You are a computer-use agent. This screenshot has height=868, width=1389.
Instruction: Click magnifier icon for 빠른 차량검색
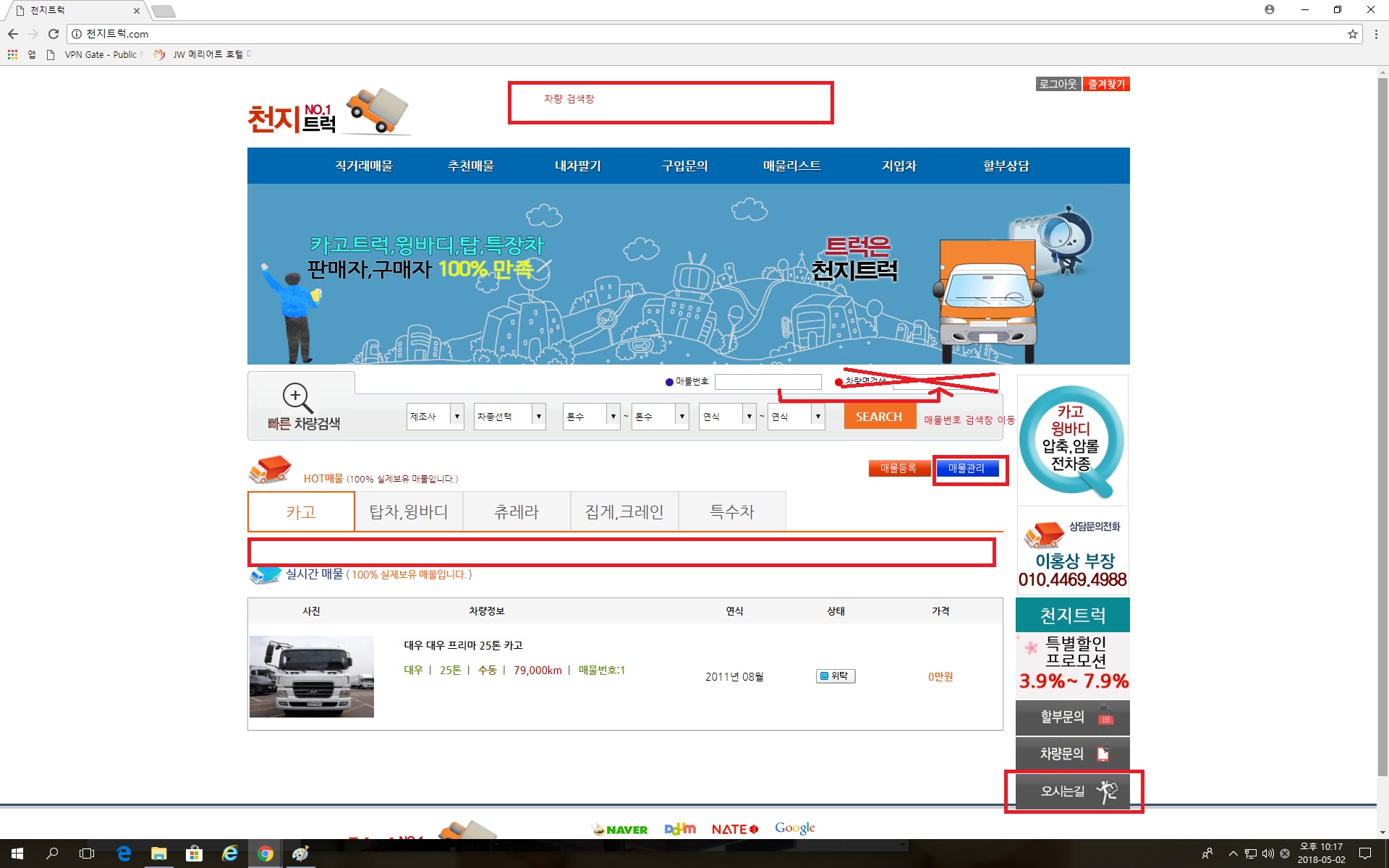pos(297,398)
